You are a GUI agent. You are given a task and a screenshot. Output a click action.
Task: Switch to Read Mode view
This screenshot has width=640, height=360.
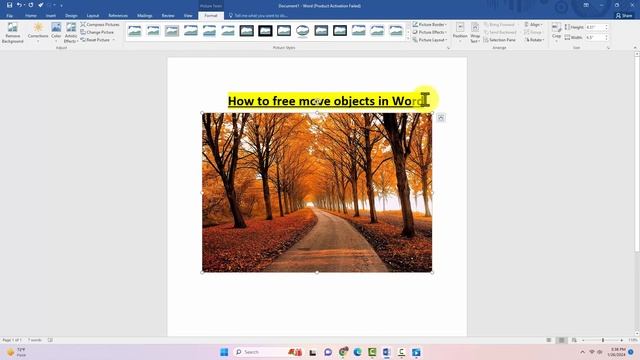[x=549, y=340]
